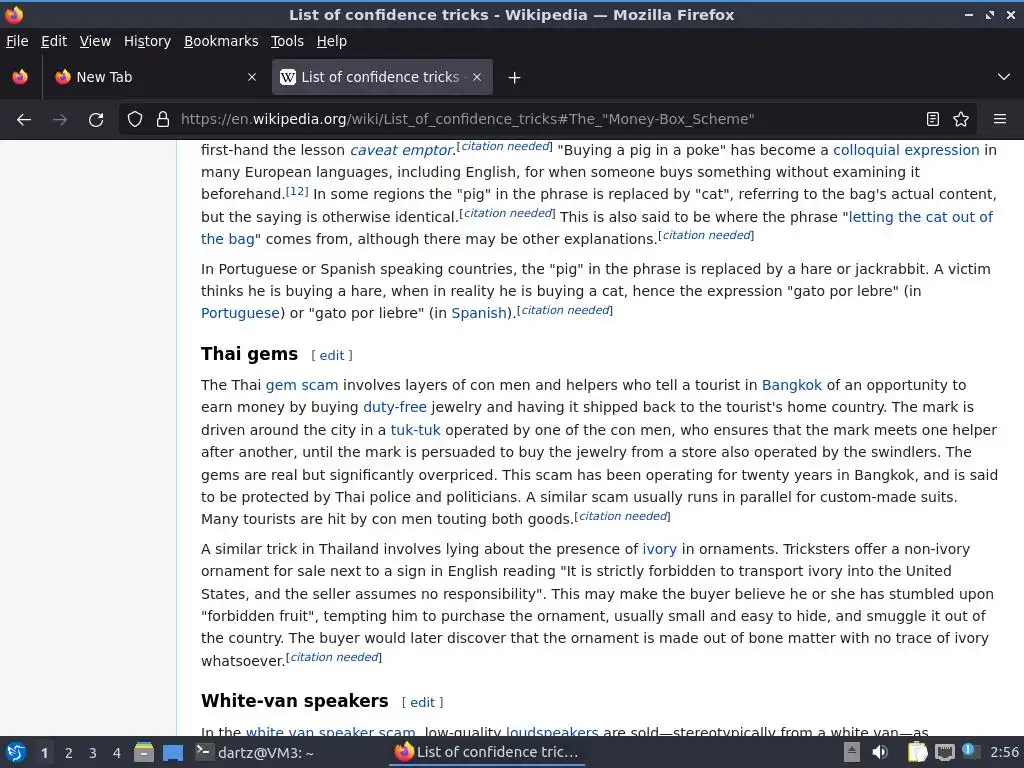Screen dimensions: 1024x768
Task: Open citation needed after 'both goods'
Action: tap(623, 516)
